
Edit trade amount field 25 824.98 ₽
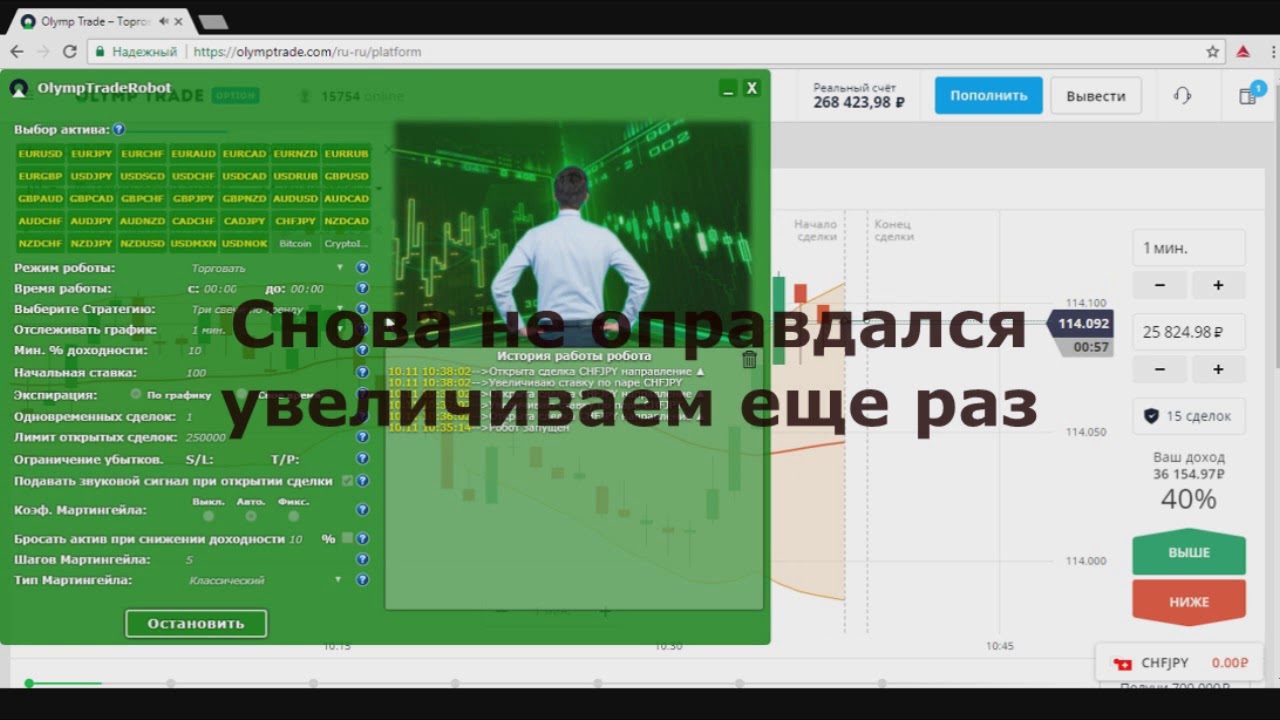(x=1189, y=332)
